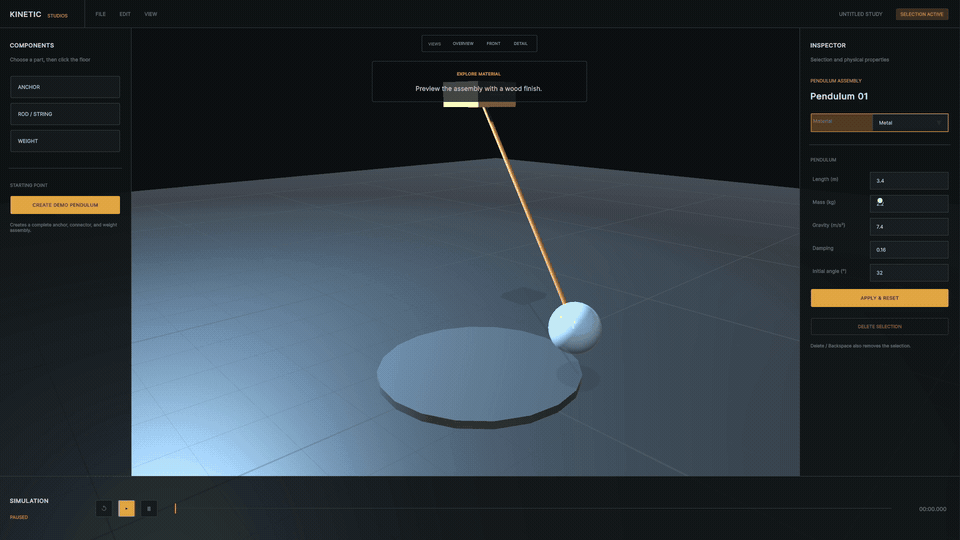Switch to the Front camera view

tap(493, 43)
